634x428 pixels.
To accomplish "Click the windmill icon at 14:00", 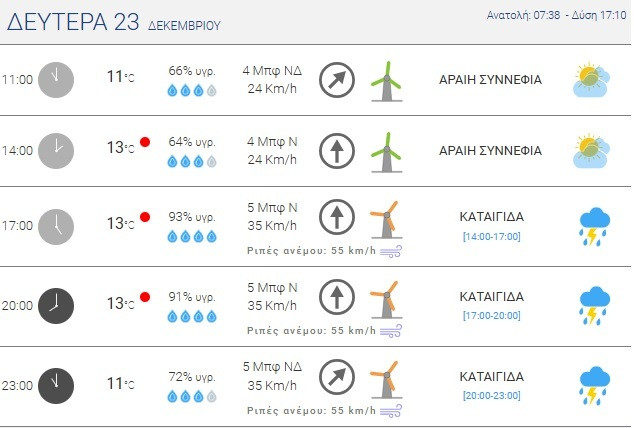I will [x=383, y=150].
